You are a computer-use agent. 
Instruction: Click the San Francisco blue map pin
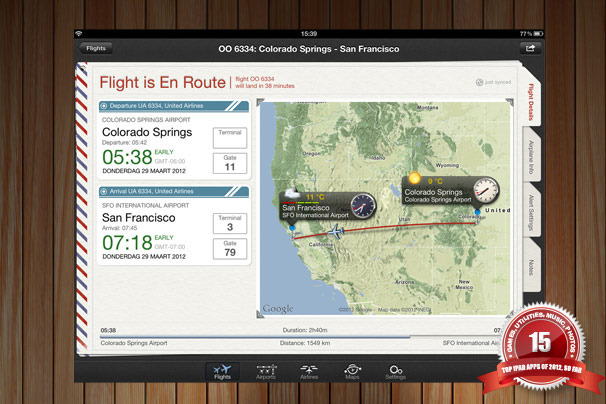pos(292,228)
